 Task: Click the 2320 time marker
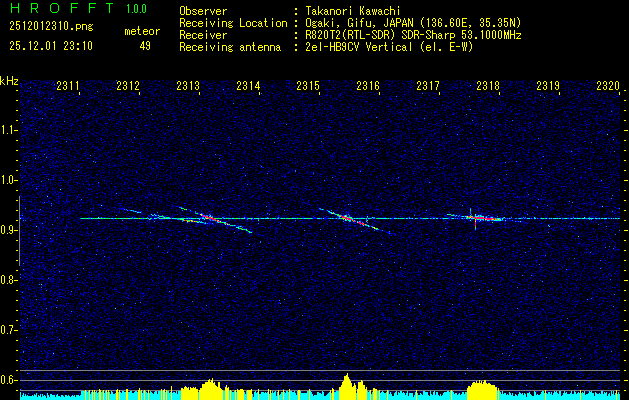[608, 85]
